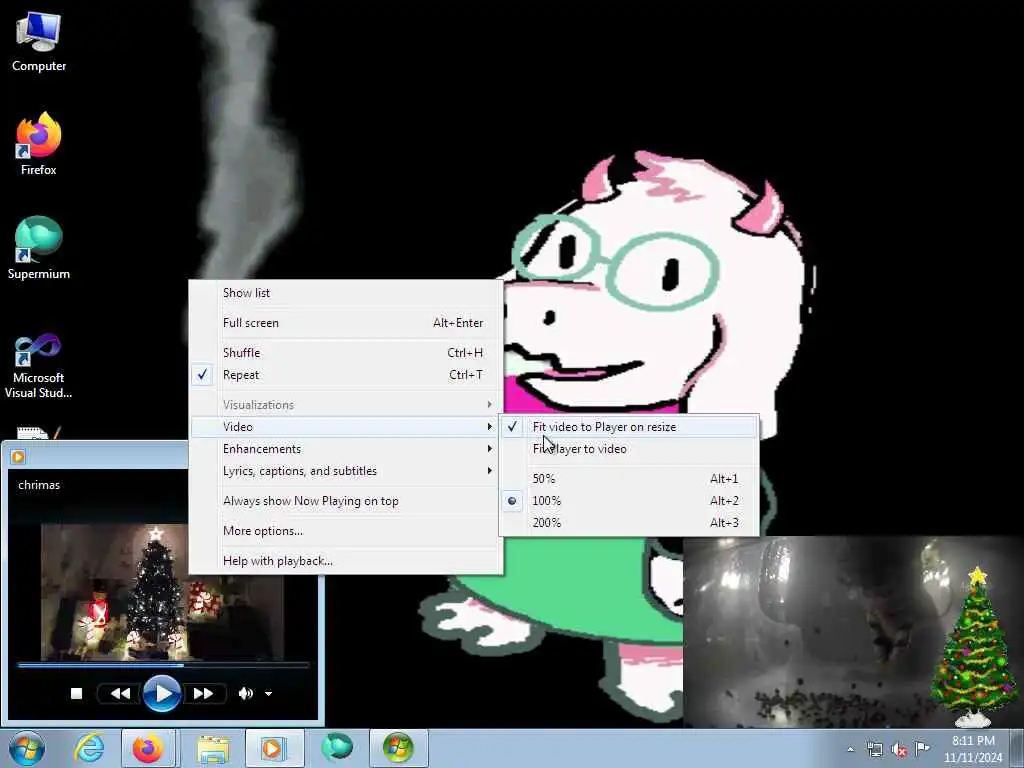Toggle the checked Repeat option
Screen dimensions: 1024x768
(x=346, y=375)
